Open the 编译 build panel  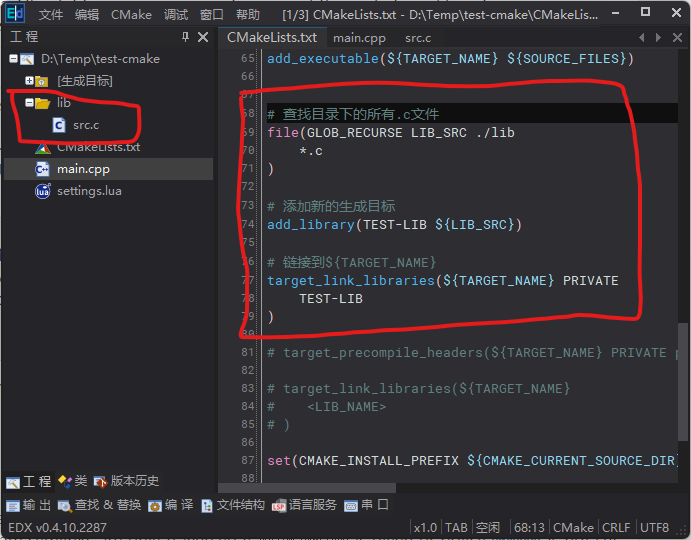coord(171,505)
